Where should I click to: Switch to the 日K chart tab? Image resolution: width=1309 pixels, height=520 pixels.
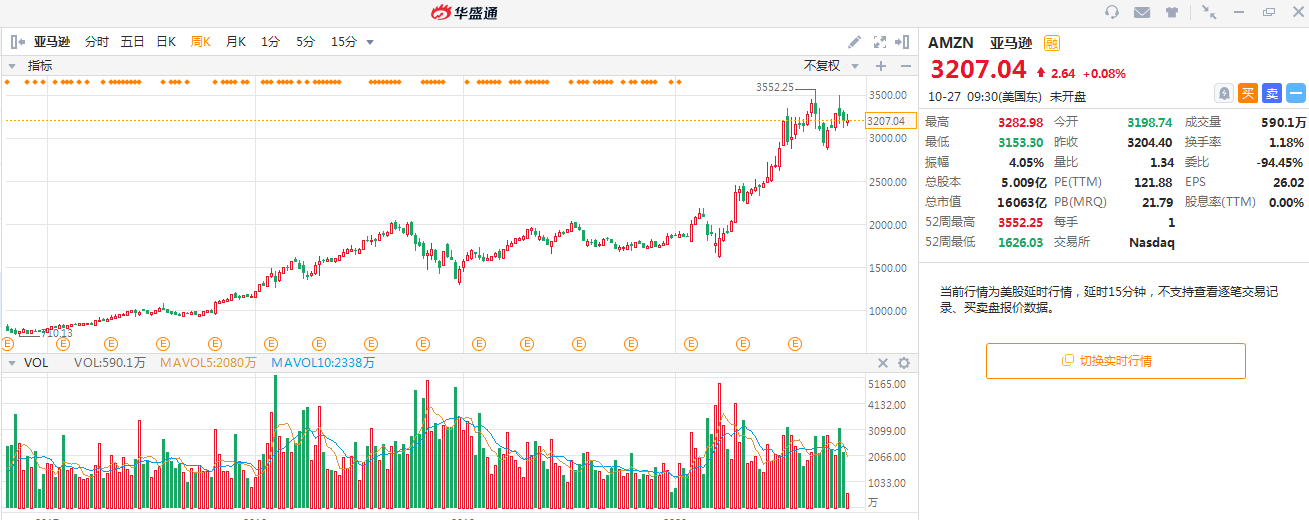tap(165, 42)
